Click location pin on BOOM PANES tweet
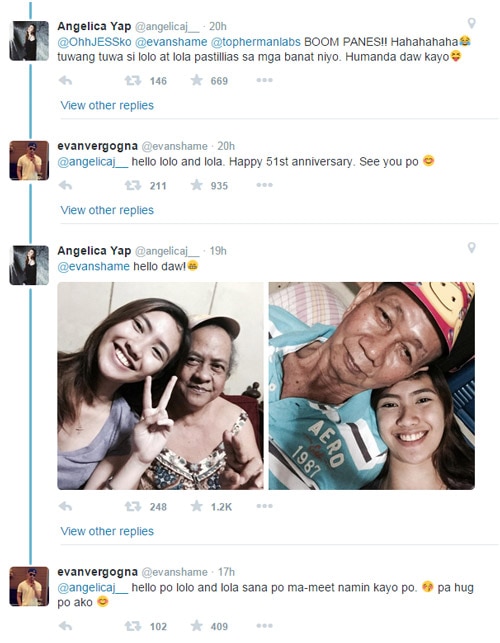The width and height of the screenshot is (500, 643). click(472, 23)
